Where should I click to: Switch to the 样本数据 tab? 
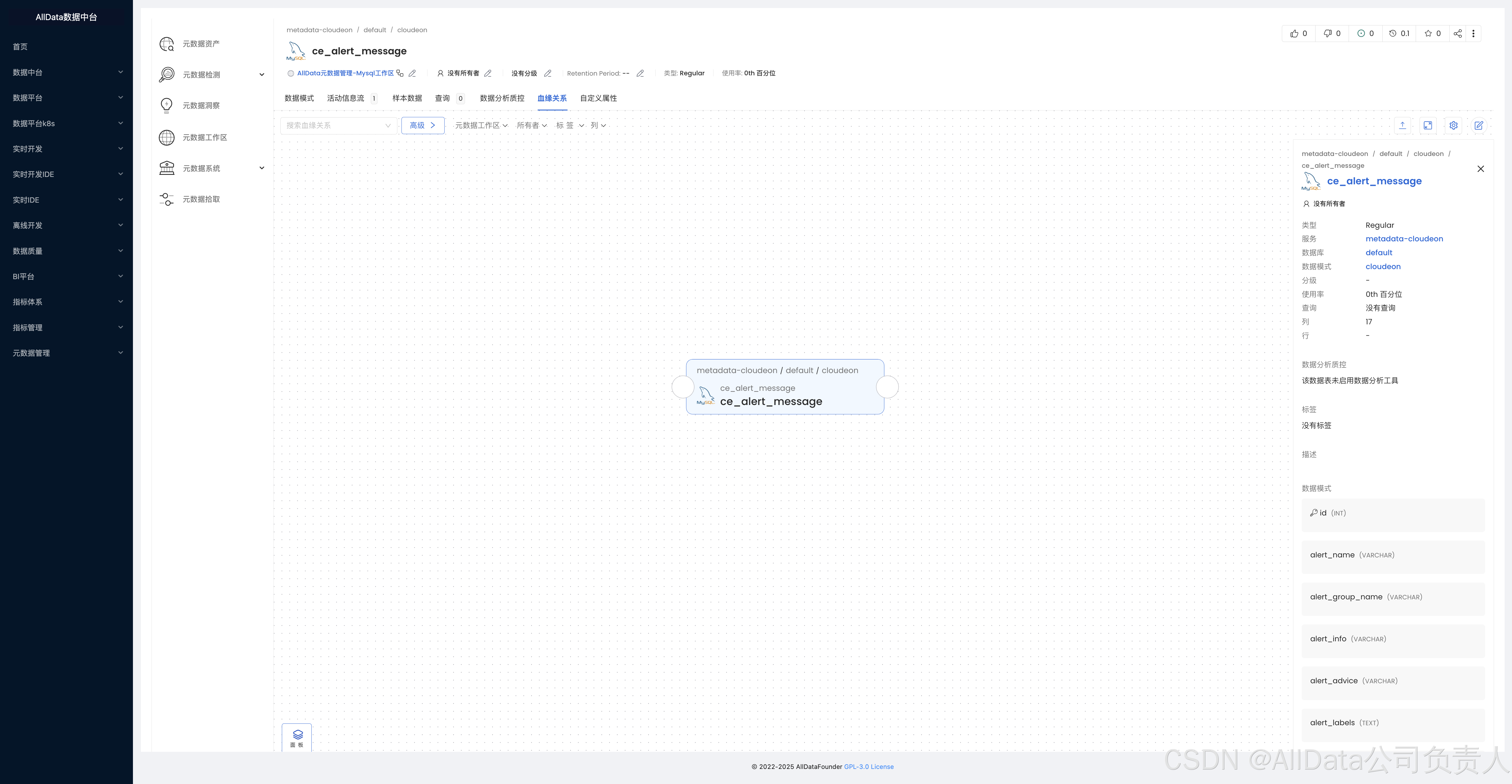click(x=407, y=98)
